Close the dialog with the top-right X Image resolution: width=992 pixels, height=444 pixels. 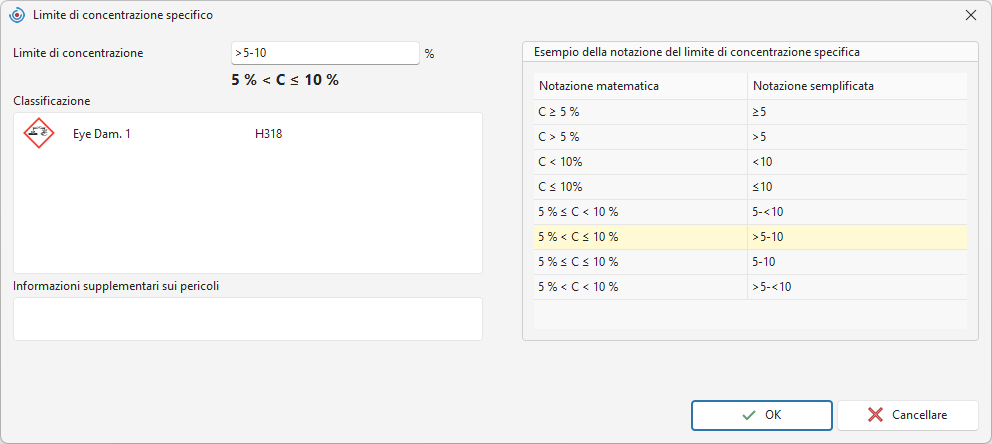click(970, 16)
